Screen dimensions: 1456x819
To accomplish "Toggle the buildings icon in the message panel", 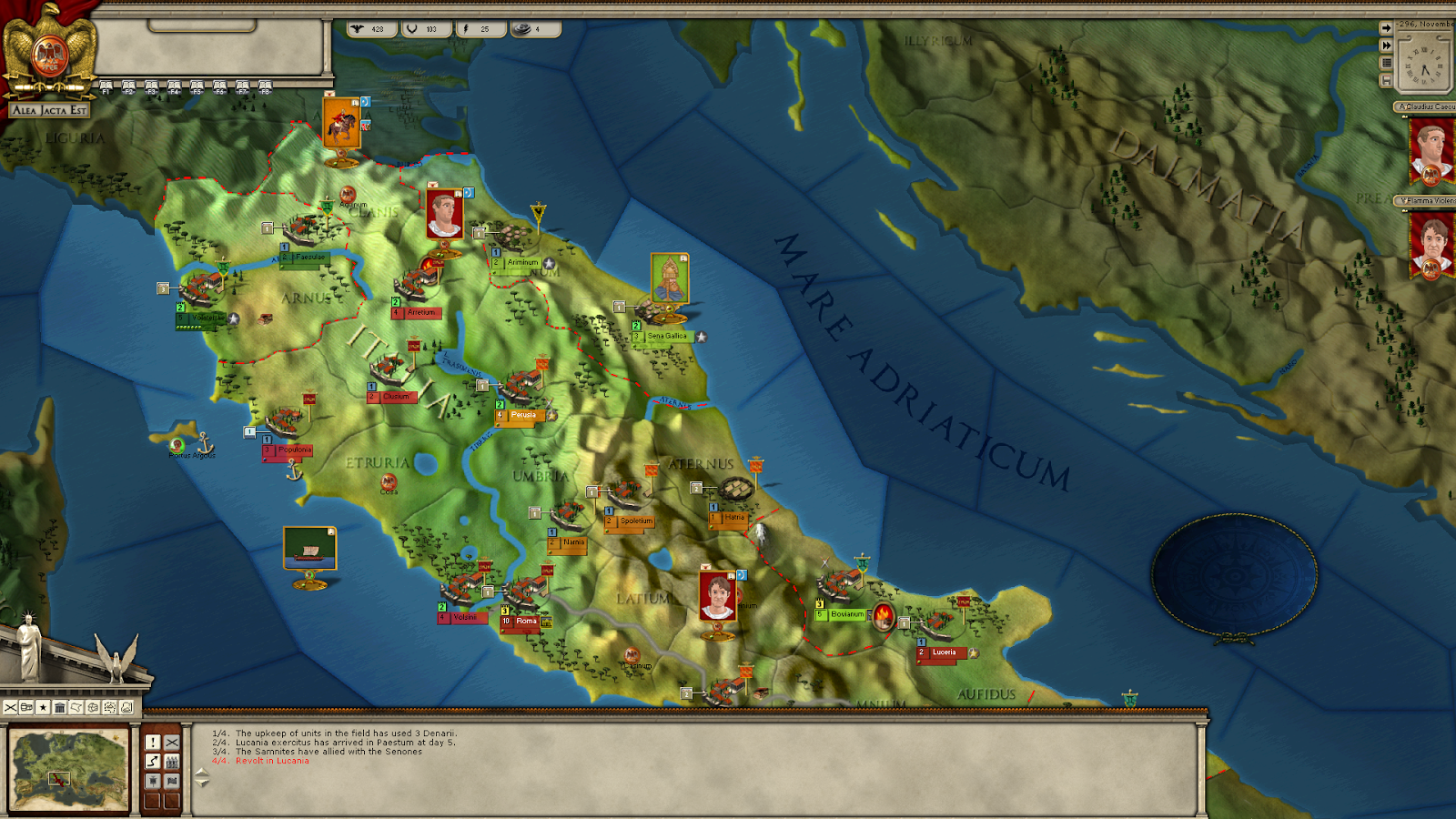I will coord(172,762).
